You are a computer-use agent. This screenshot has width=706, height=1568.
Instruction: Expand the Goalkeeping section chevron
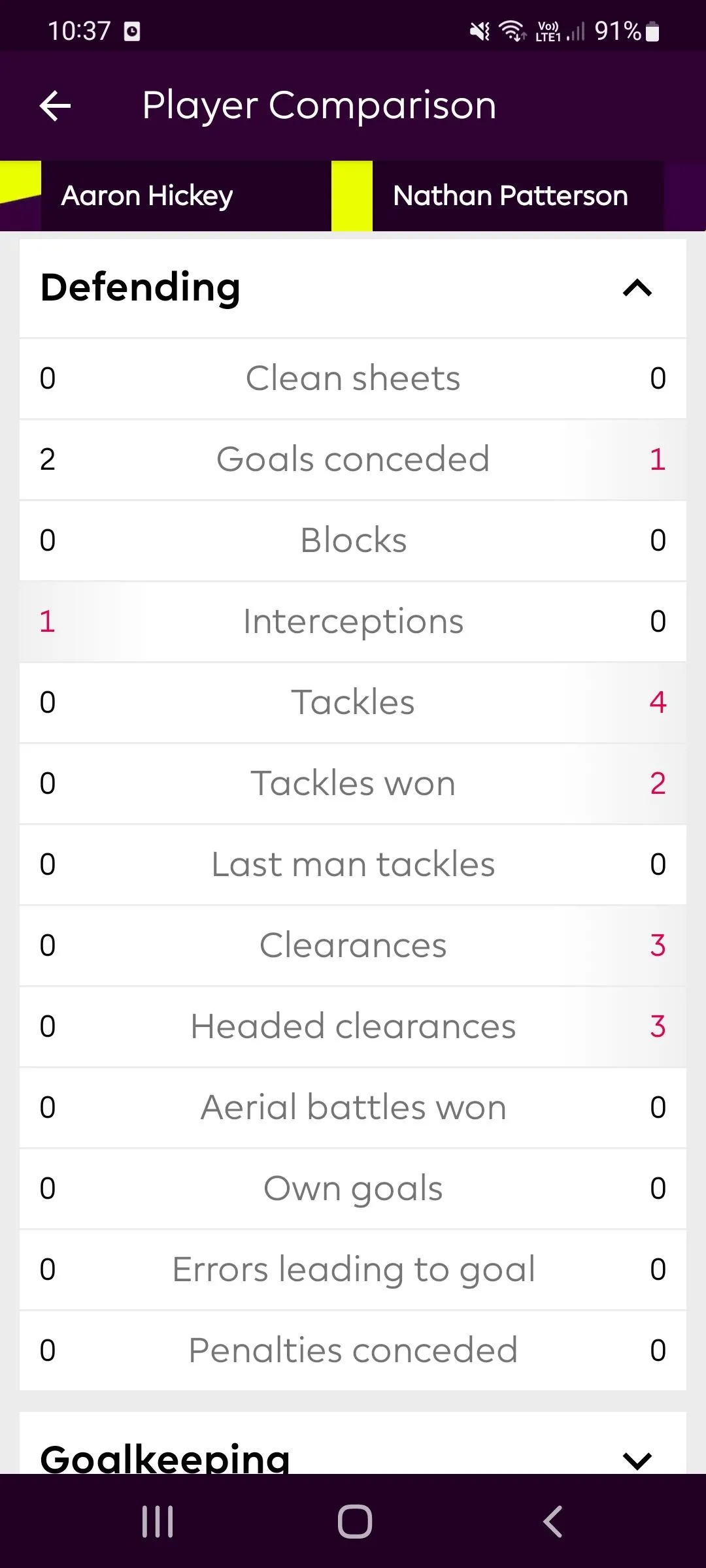(x=637, y=1459)
